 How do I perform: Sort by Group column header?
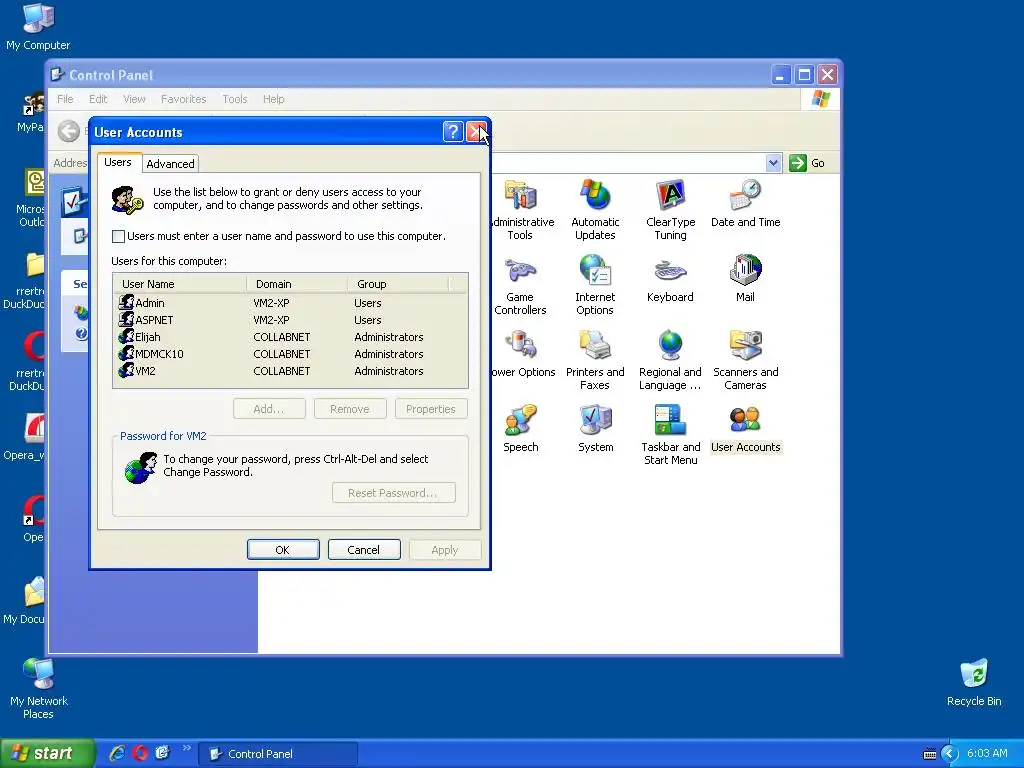398,284
